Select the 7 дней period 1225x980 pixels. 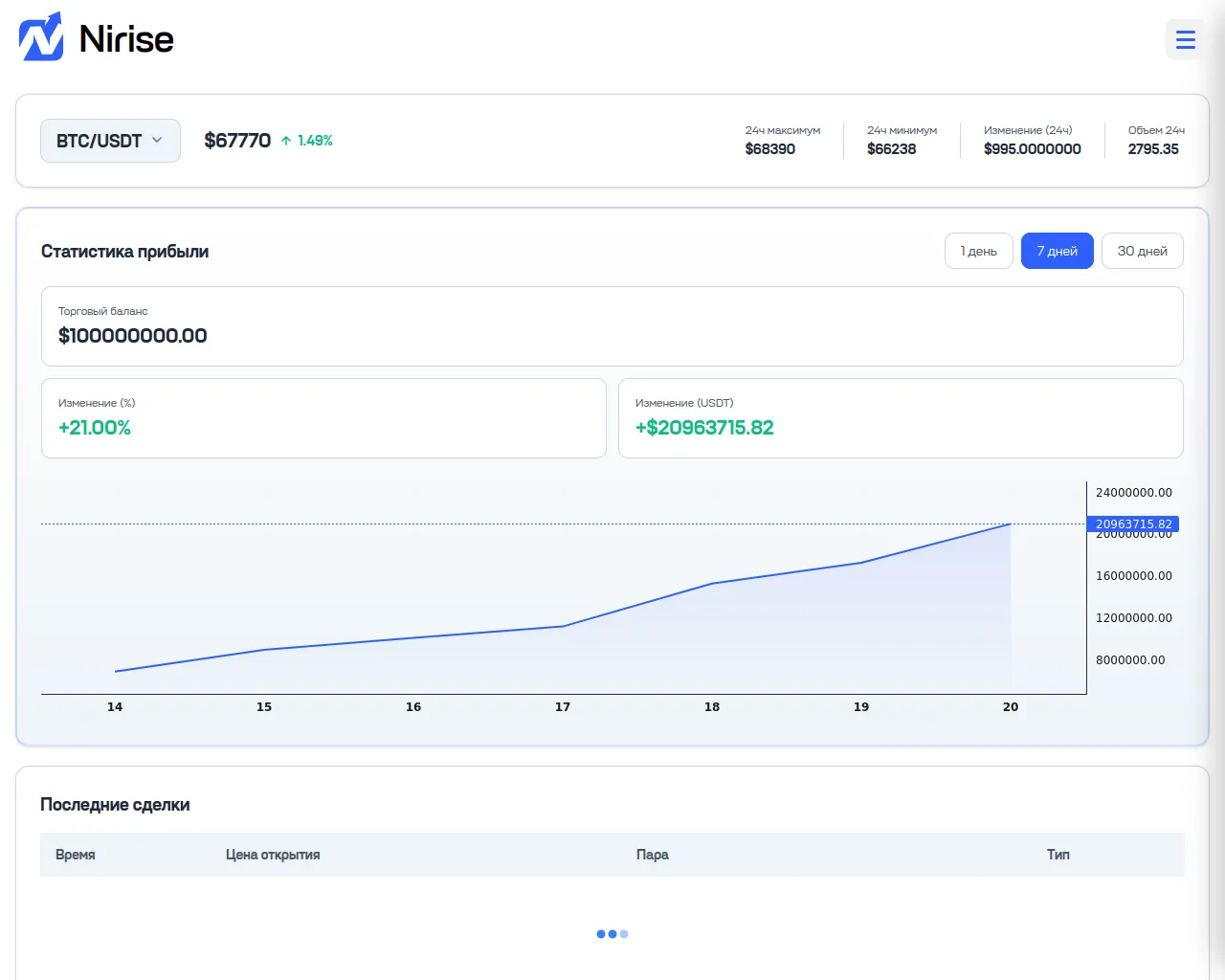[x=1057, y=251]
